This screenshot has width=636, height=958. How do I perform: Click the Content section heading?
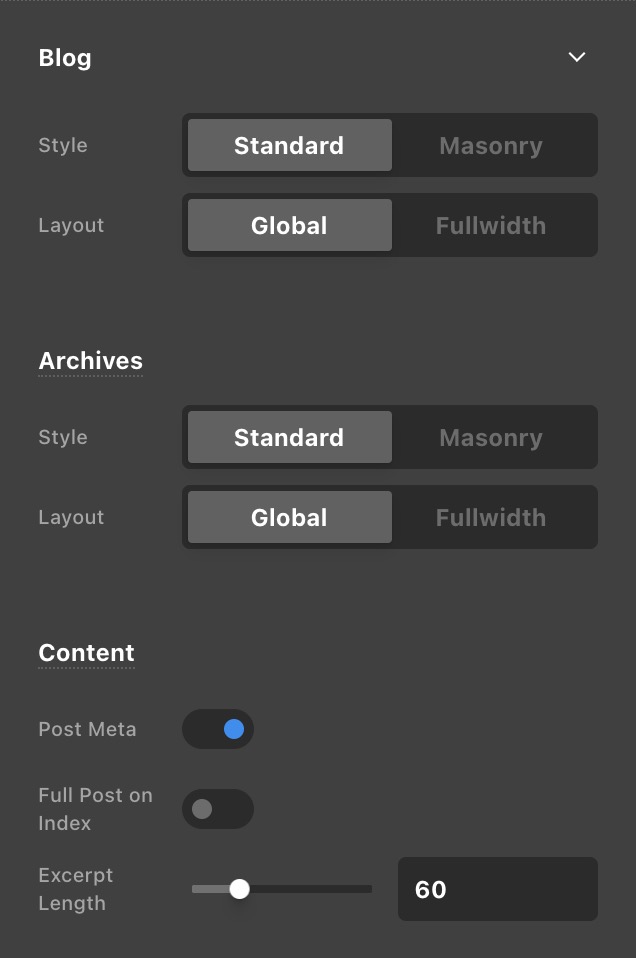86,653
